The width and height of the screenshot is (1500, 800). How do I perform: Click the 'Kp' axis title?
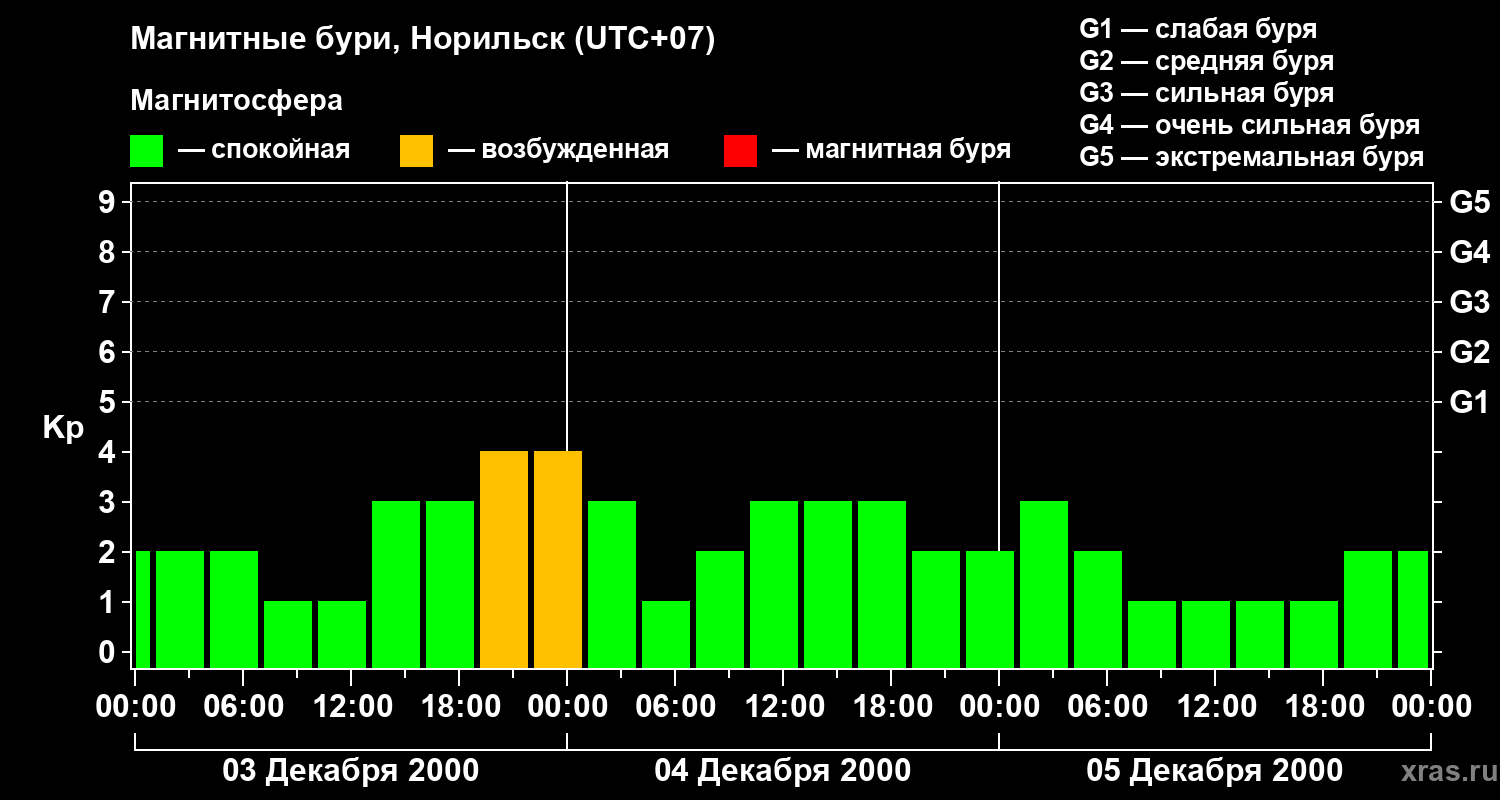(63, 428)
